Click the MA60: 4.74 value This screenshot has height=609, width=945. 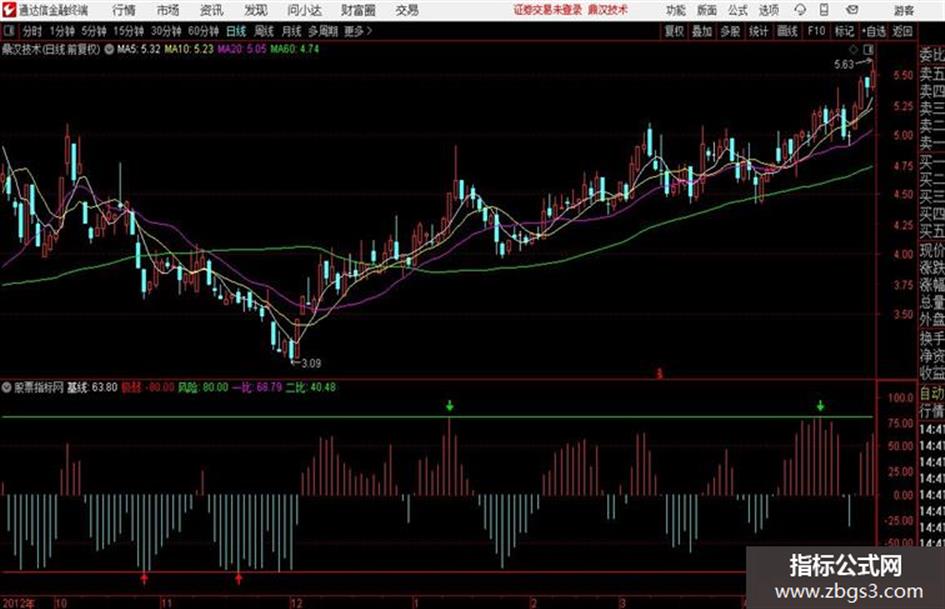pos(295,49)
